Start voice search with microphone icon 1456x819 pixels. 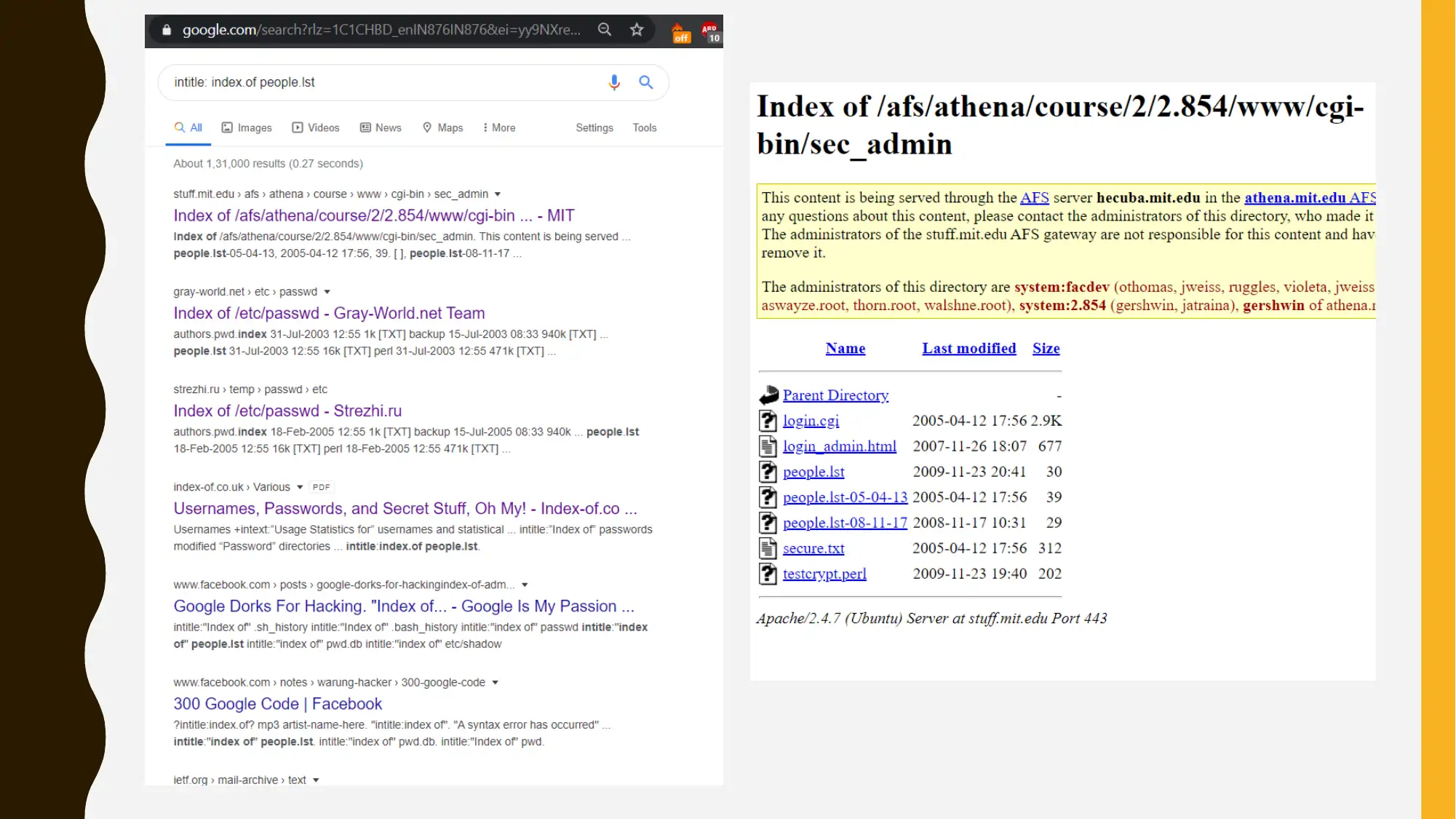[x=614, y=82]
